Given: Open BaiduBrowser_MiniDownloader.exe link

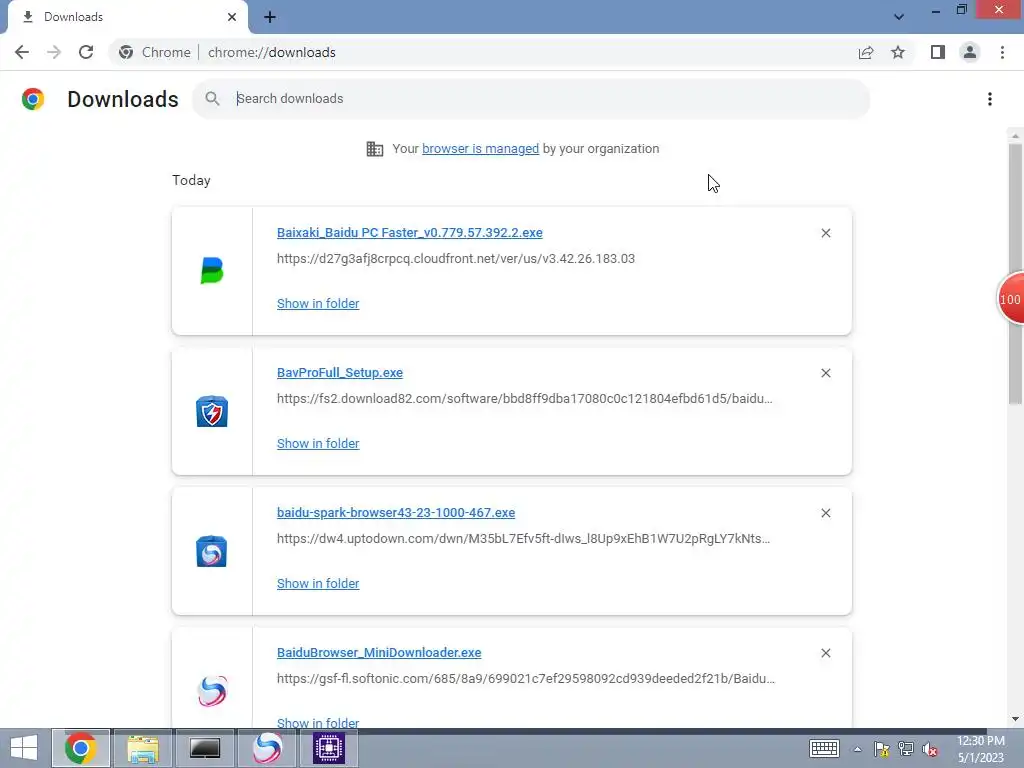Looking at the screenshot, I should click(x=379, y=652).
